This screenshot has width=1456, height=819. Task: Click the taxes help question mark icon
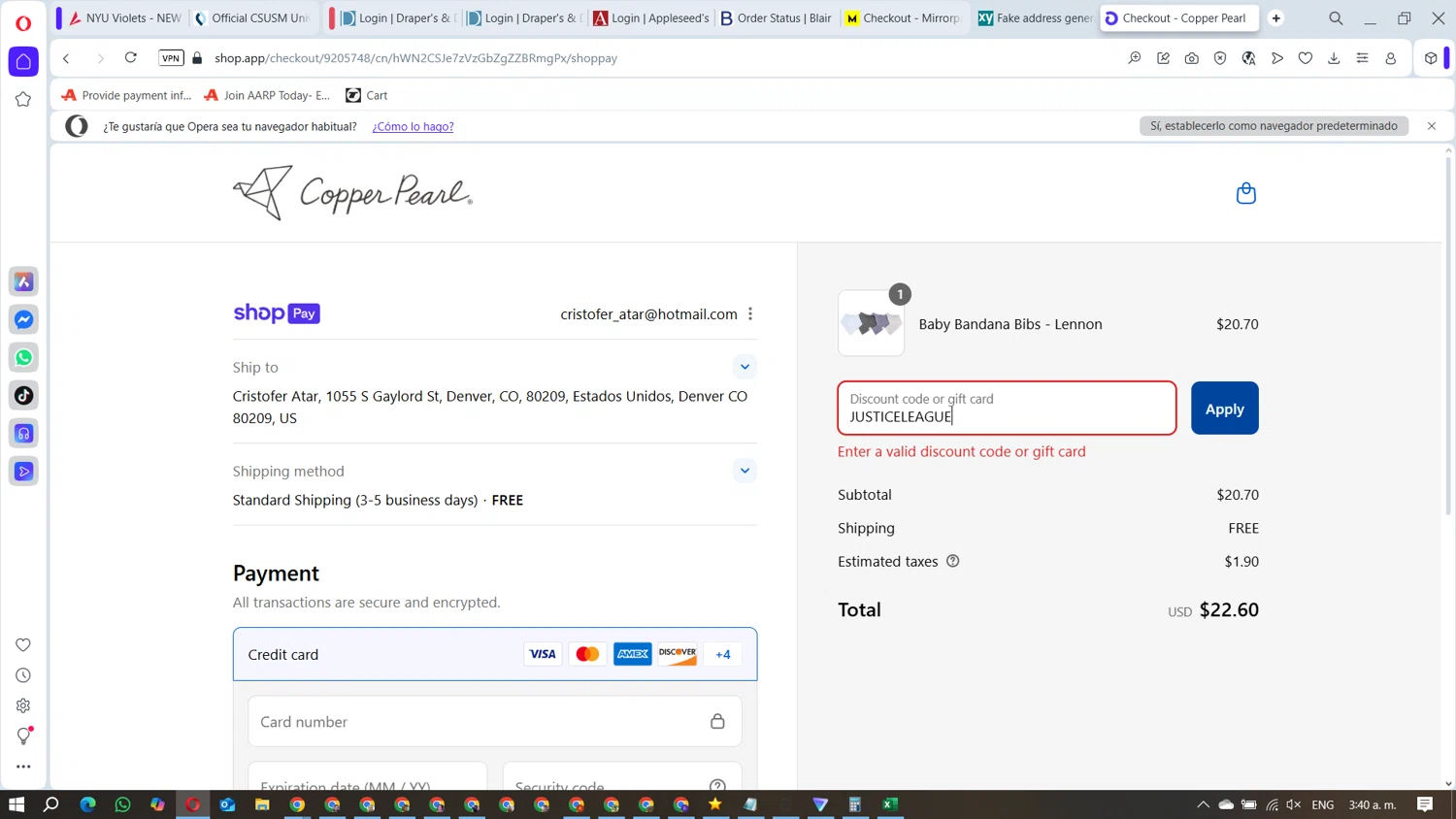952,561
